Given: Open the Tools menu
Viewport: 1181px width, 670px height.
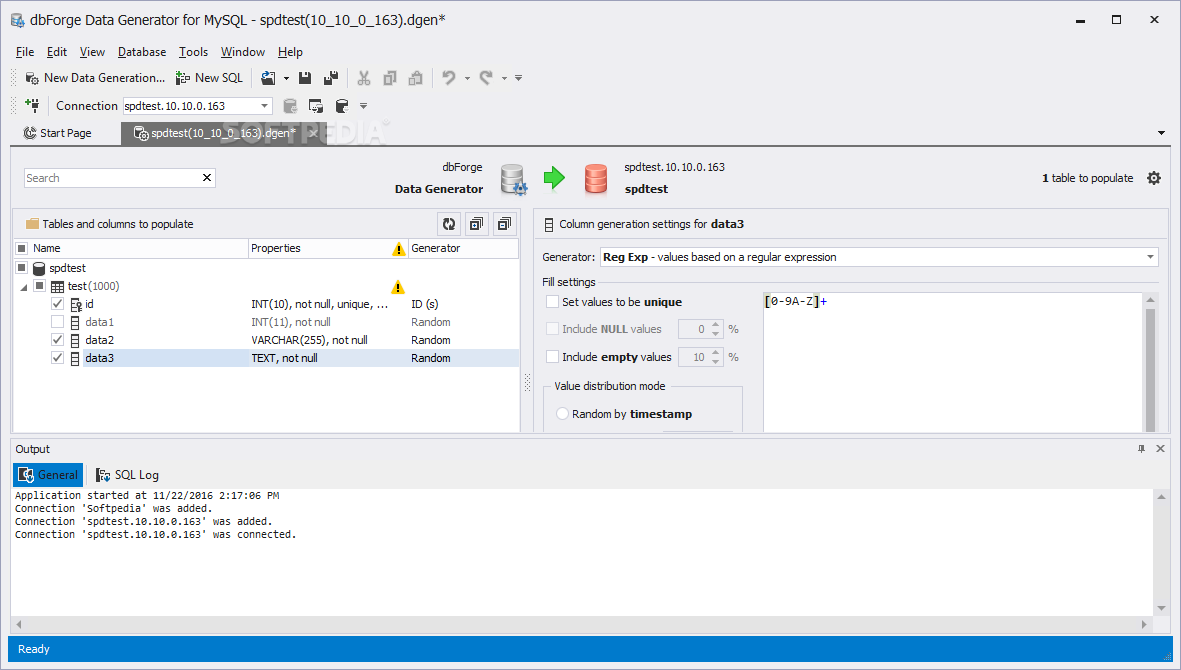Looking at the screenshot, I should [193, 52].
